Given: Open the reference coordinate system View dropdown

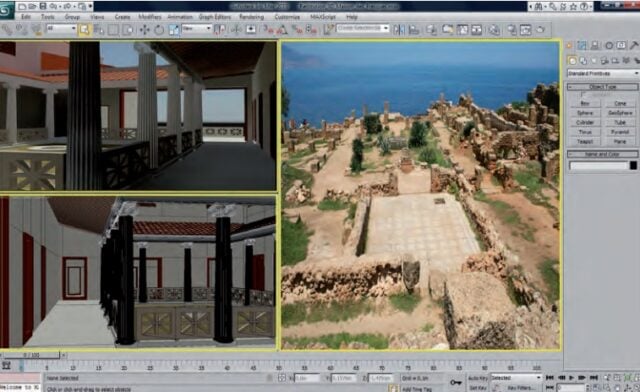Looking at the screenshot, I should (x=196, y=29).
